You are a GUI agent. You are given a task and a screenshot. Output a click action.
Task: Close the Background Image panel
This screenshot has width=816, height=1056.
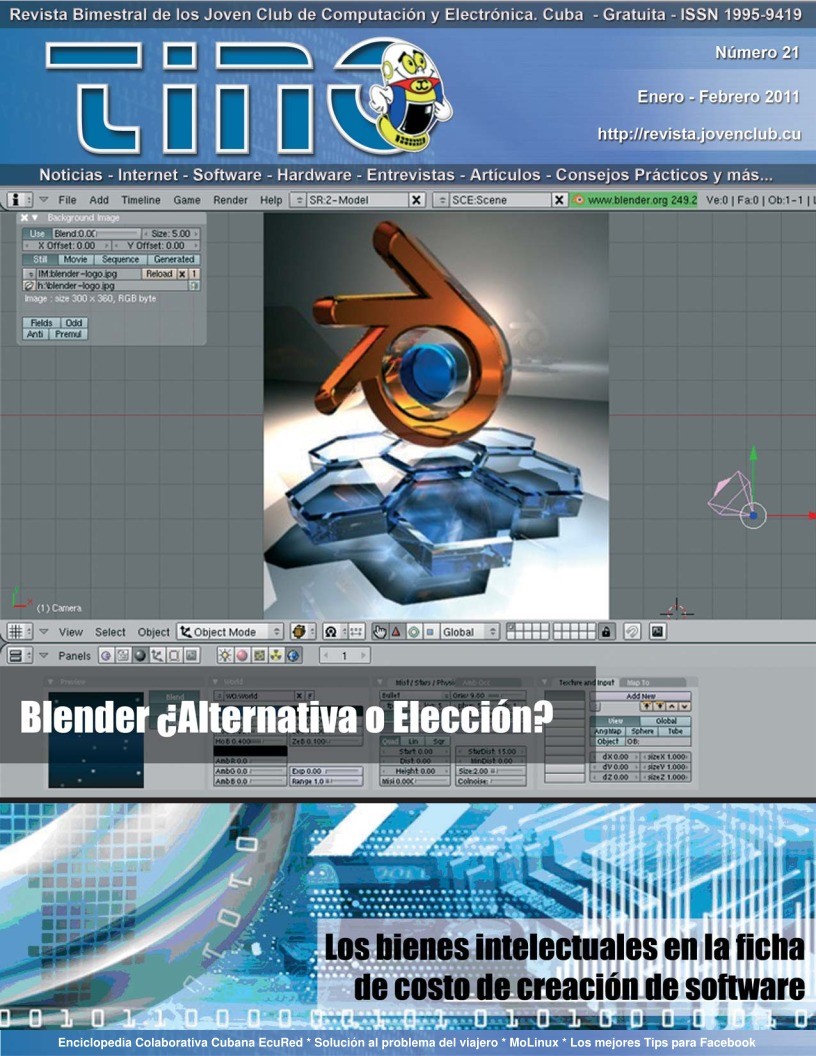click(x=24, y=218)
